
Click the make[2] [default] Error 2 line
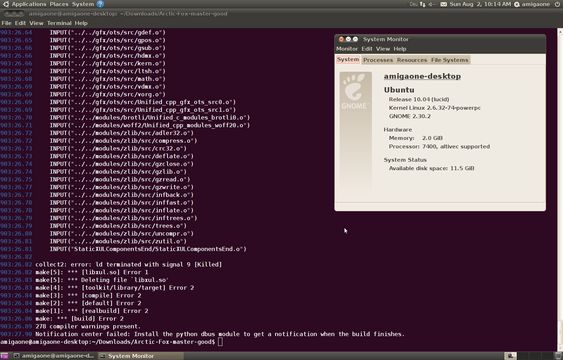point(88,303)
